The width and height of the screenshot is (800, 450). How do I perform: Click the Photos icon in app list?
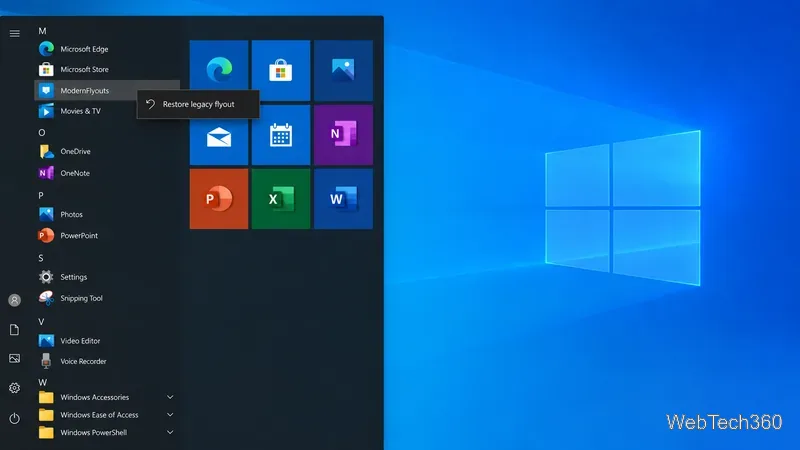[46, 214]
